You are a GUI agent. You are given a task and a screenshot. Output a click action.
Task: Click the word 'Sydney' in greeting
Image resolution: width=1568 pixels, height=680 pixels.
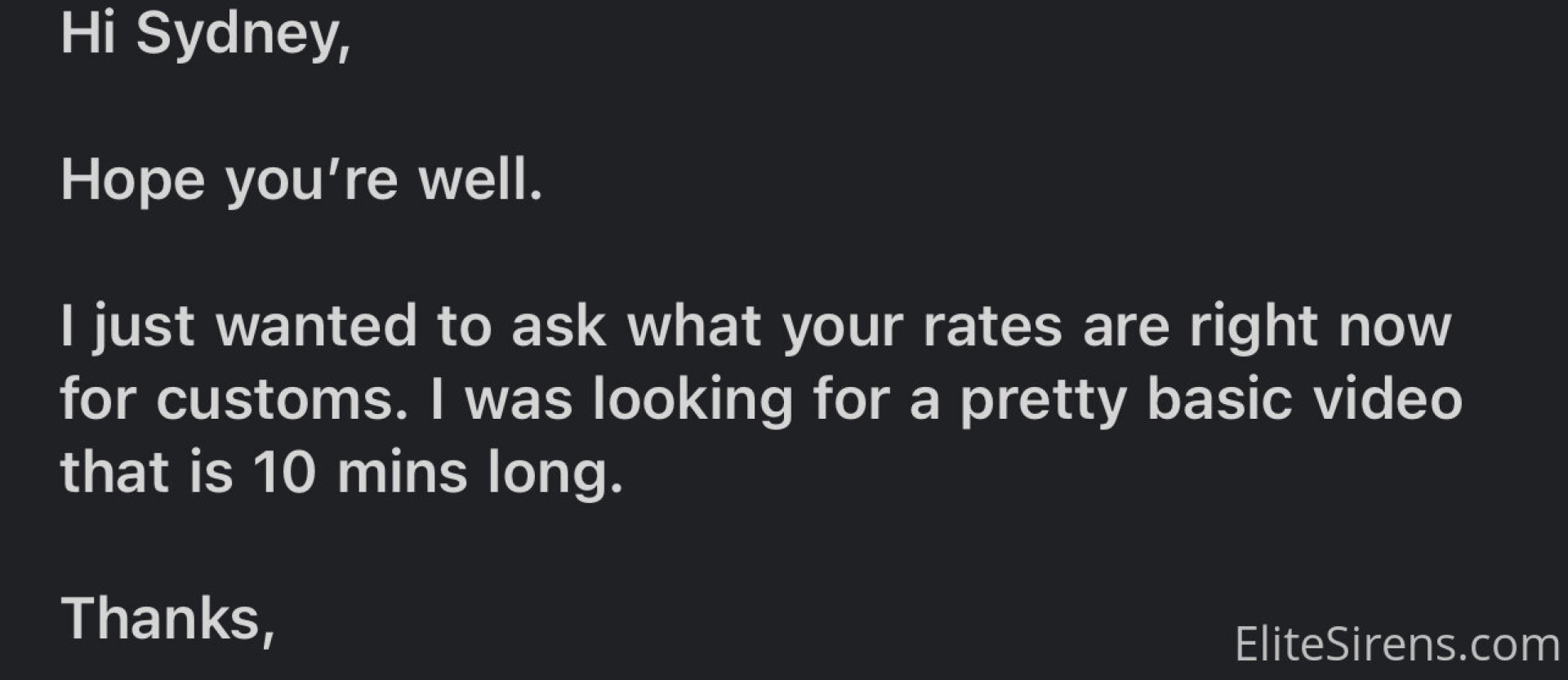[x=243, y=35]
